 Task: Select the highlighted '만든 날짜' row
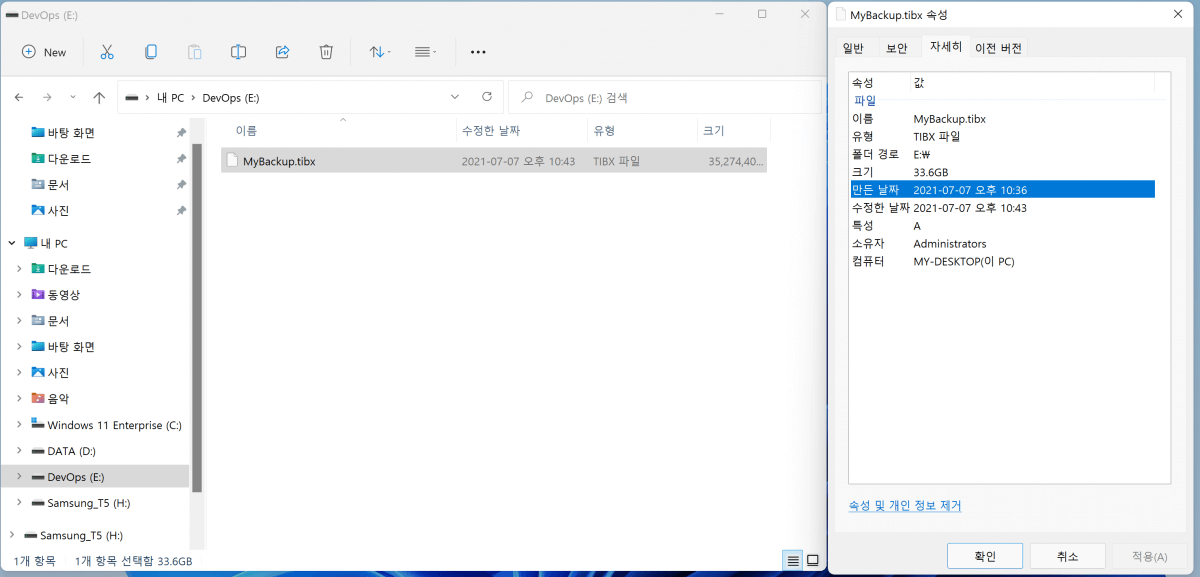click(x=1002, y=190)
